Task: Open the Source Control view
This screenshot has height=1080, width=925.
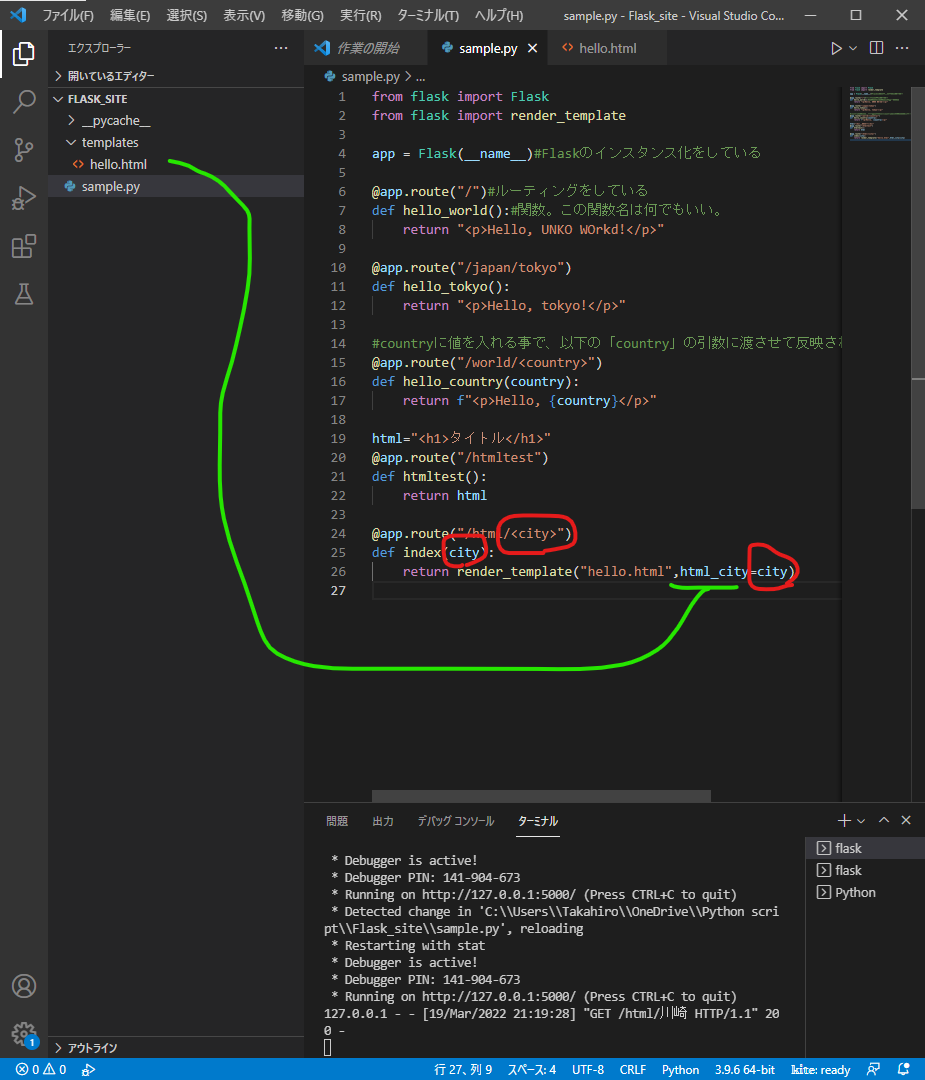Action: tap(24, 150)
